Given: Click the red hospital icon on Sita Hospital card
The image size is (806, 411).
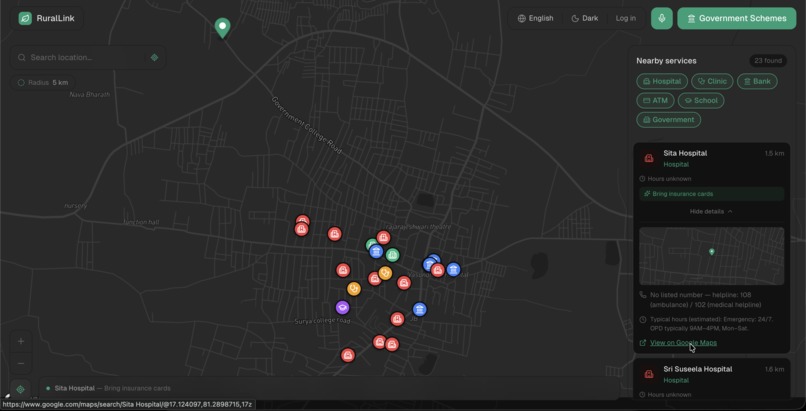Looking at the screenshot, I should (x=649, y=158).
